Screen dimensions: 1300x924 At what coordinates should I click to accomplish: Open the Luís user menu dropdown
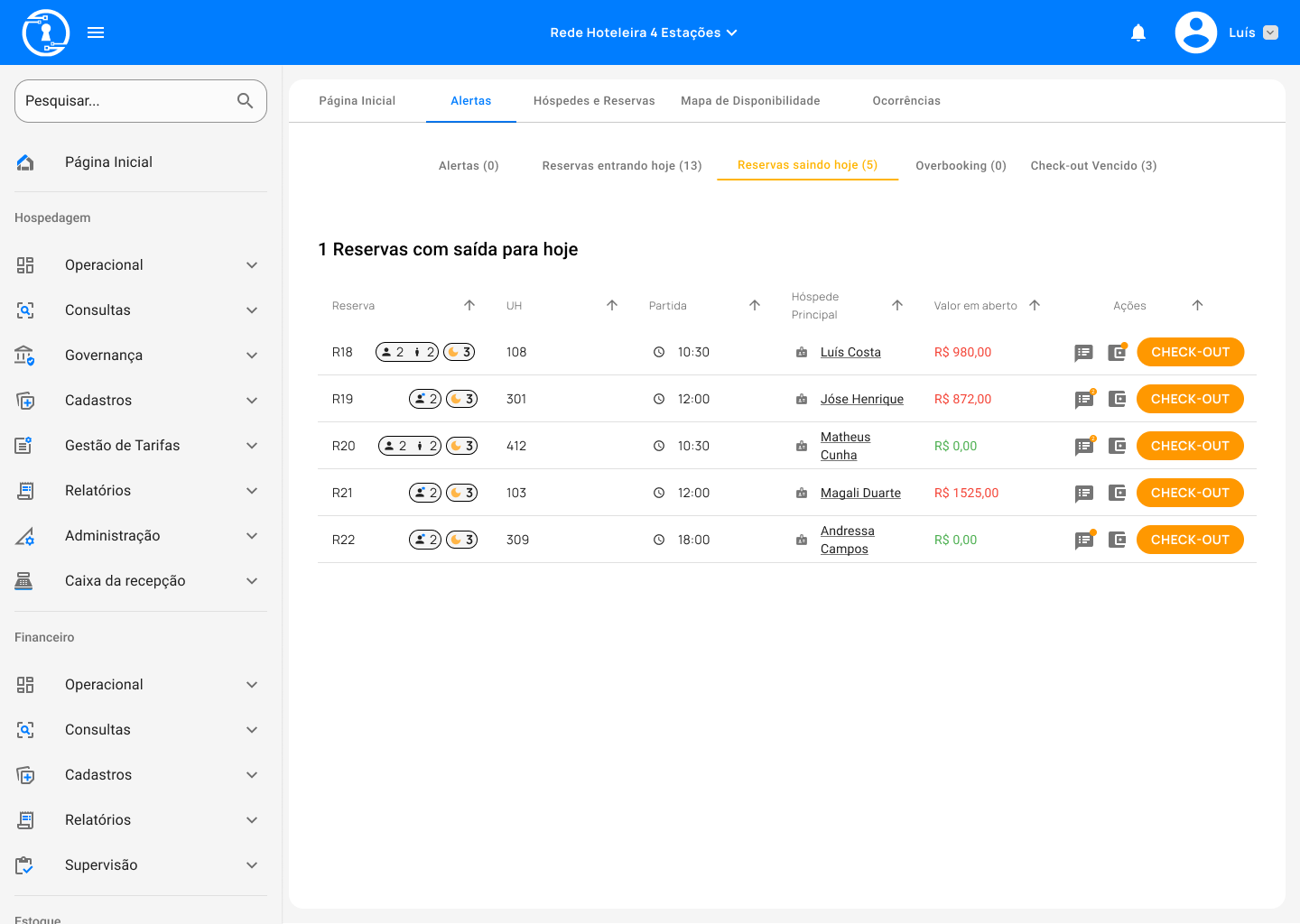coord(1270,32)
